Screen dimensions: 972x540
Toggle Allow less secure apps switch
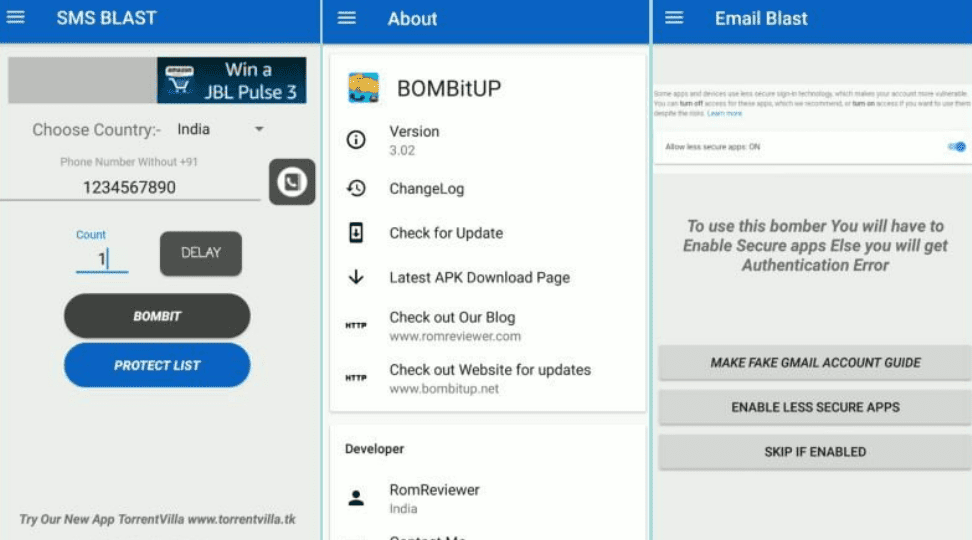tap(957, 147)
